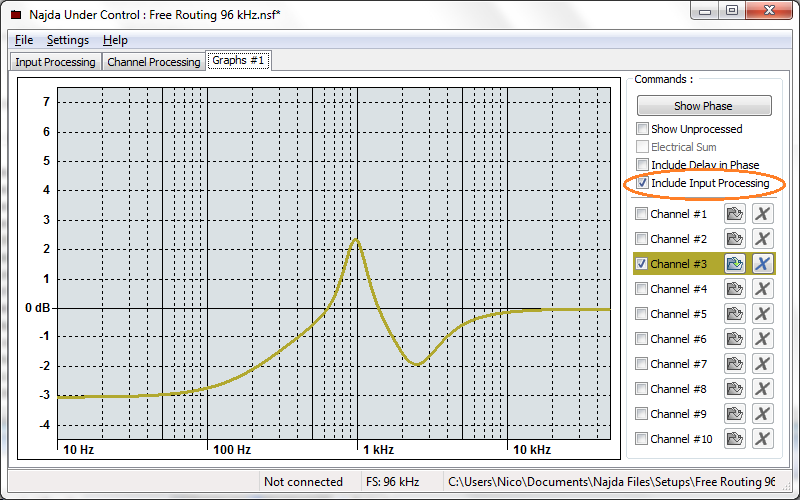Click the 1 kHz axis label

[378, 449]
